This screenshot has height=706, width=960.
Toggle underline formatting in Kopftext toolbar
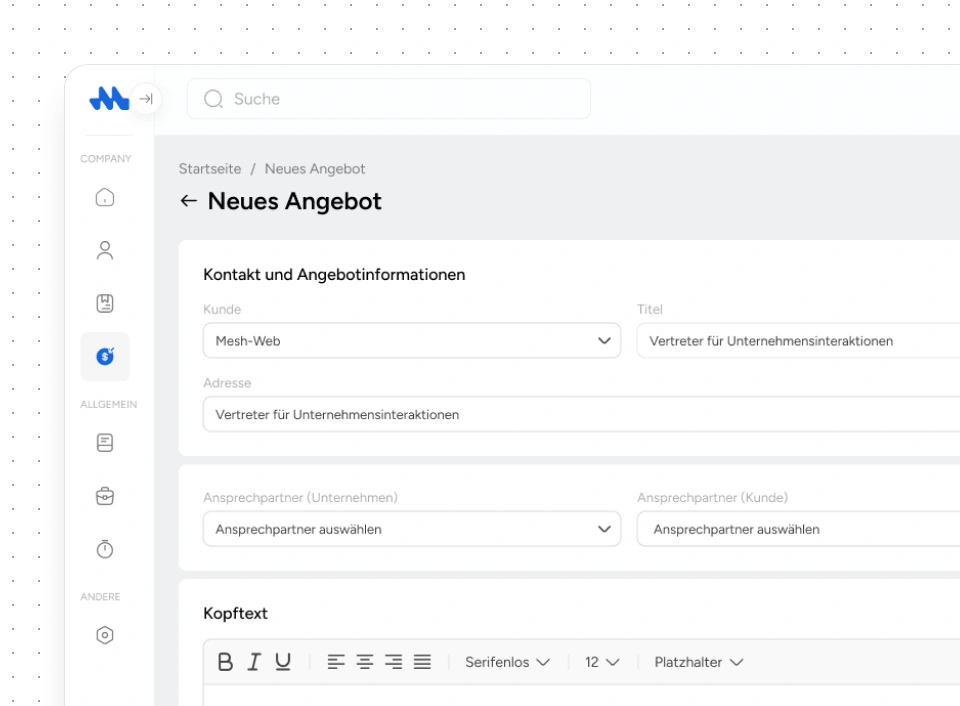(x=283, y=662)
